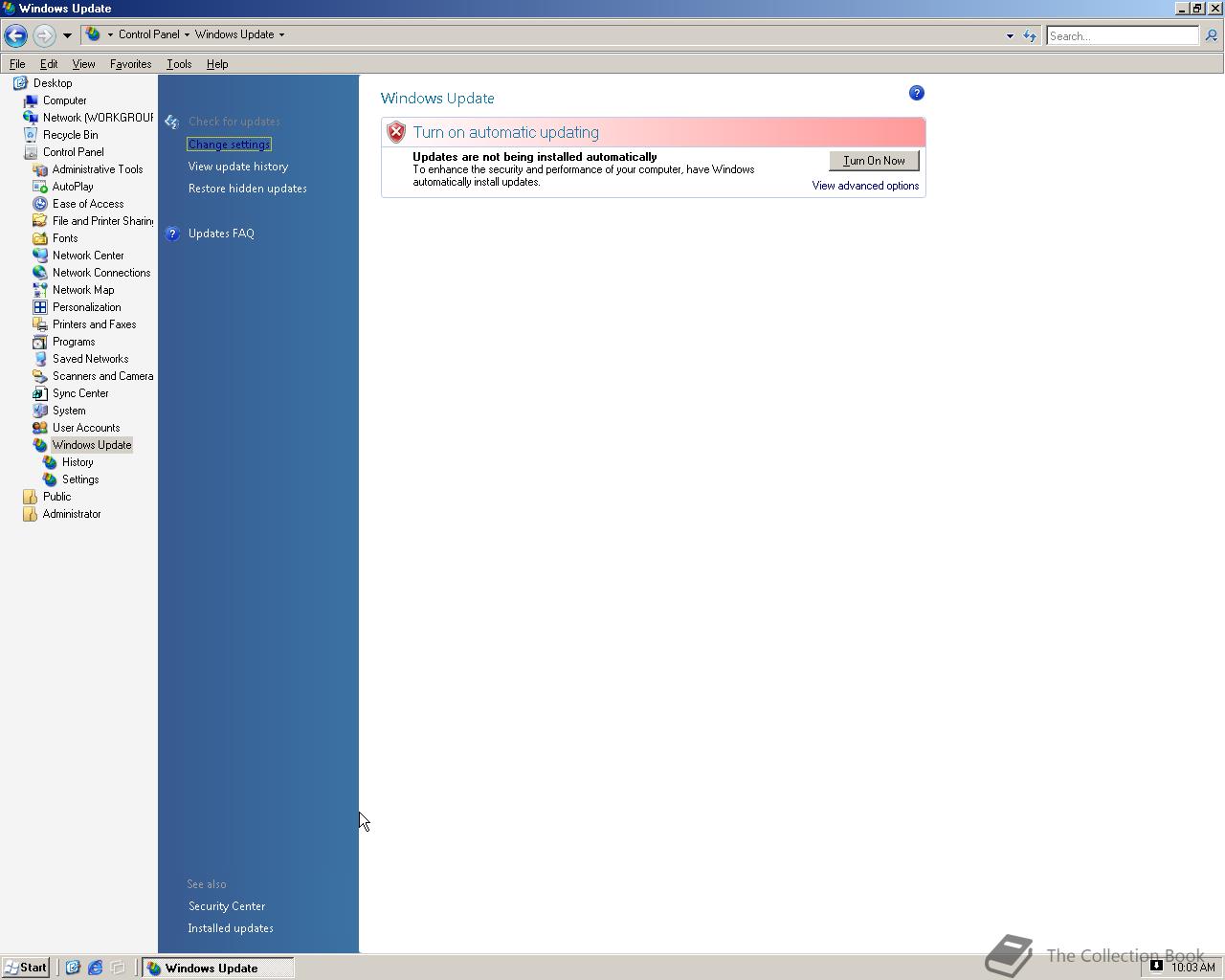The width and height of the screenshot is (1225, 980).
Task: Click the Updates FAQ question icon
Action: [172, 234]
